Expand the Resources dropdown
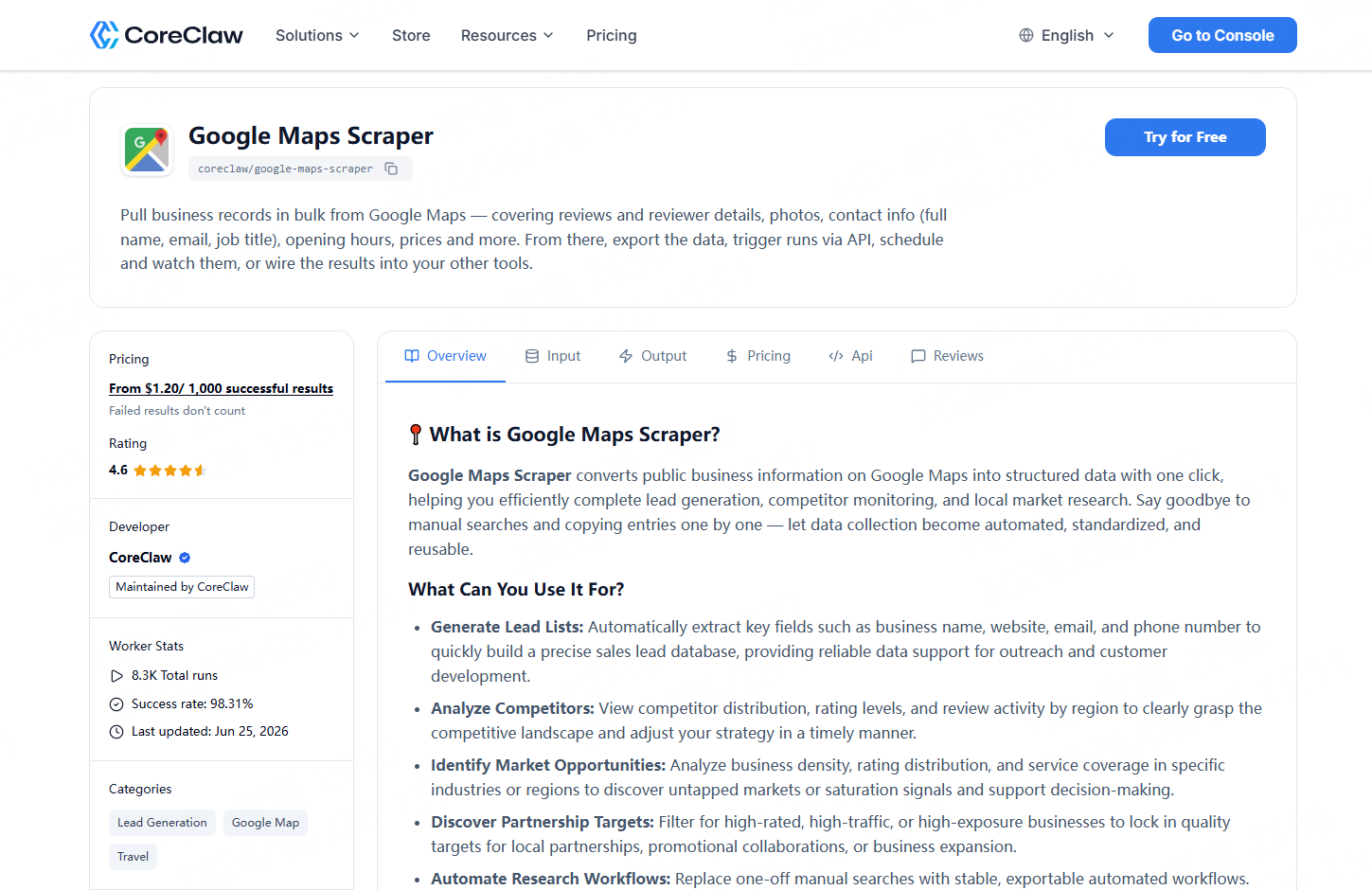Screen dimensions: 1372x890 507,35
